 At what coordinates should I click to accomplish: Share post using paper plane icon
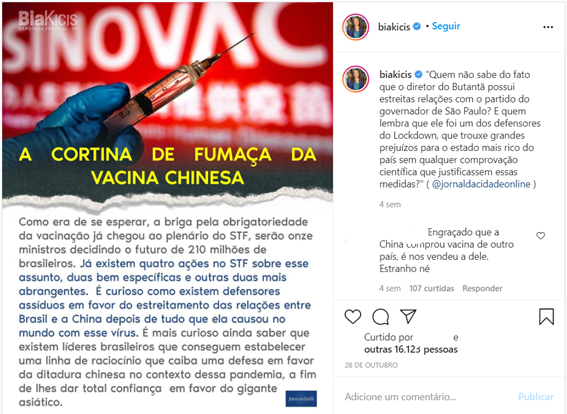(408, 316)
